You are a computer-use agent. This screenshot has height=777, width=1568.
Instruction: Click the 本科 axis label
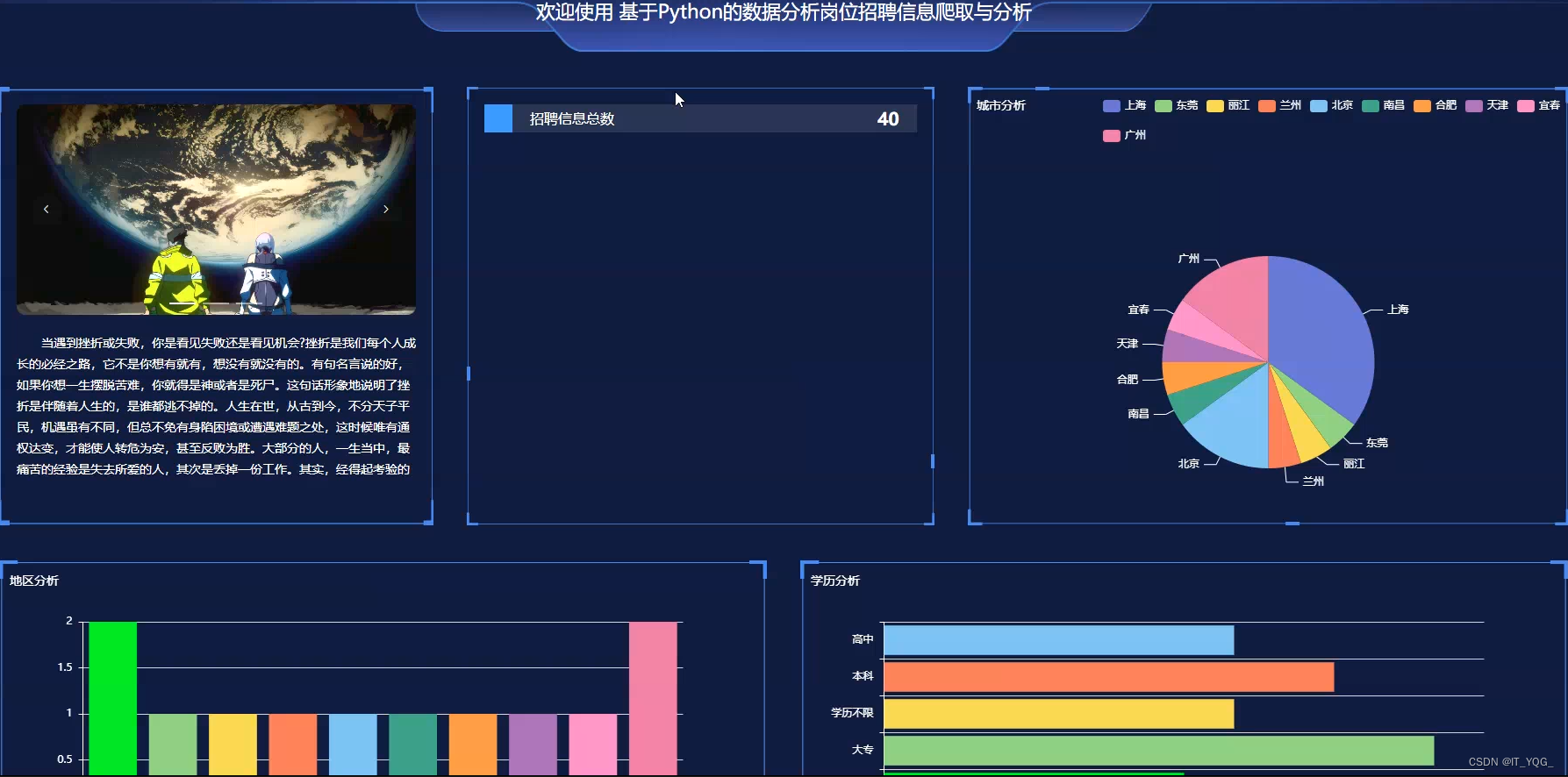[863, 676]
